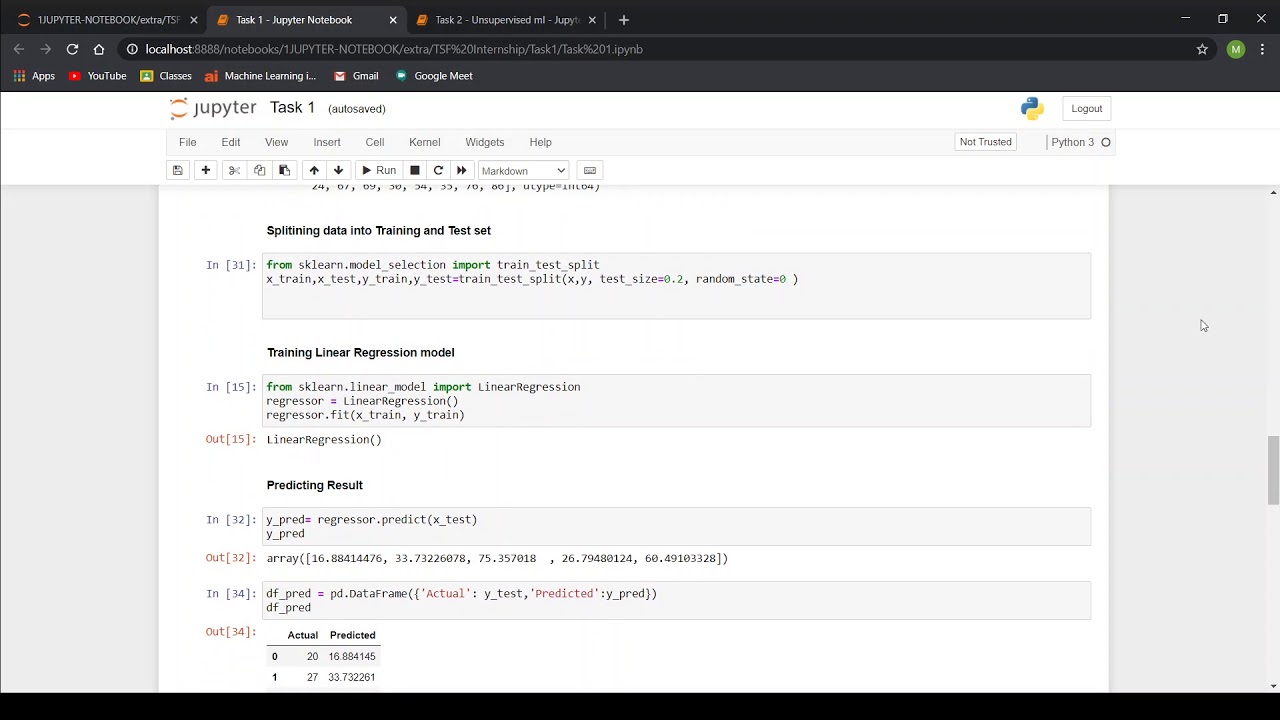Open the cell type Markdown dropdown
Screen dimensions: 1280x720
(523, 171)
